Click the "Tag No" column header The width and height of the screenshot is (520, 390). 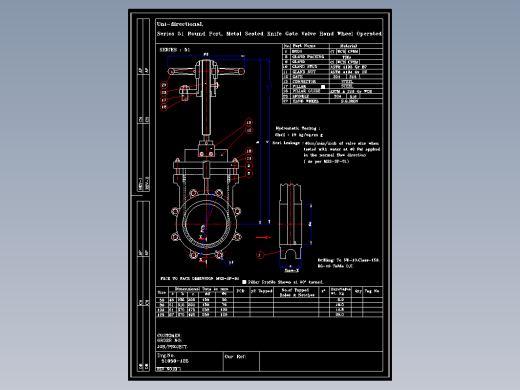[372, 291]
